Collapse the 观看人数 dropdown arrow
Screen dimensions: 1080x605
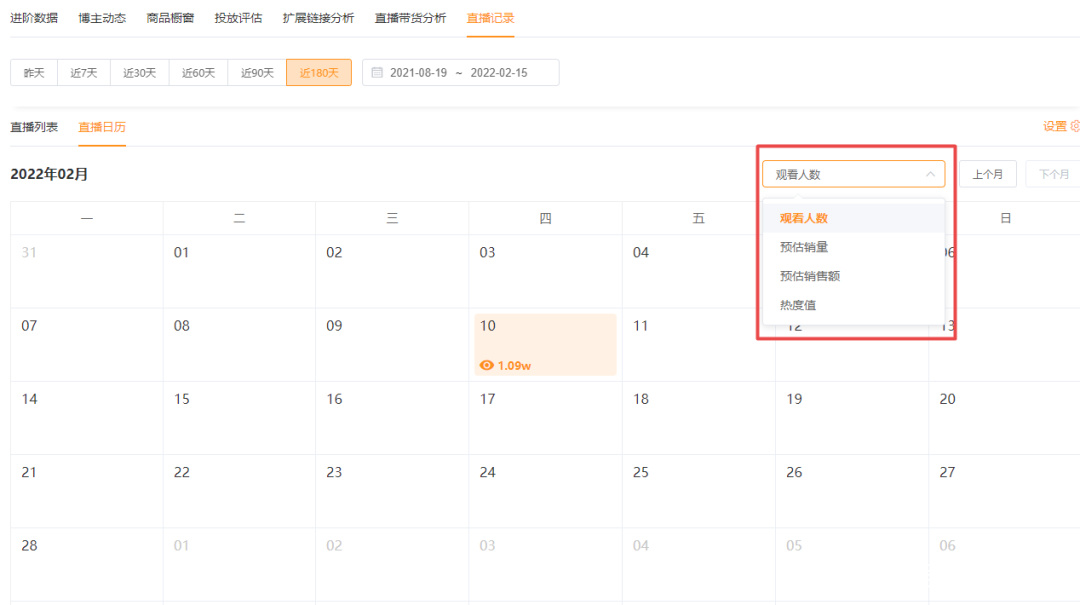(930, 174)
